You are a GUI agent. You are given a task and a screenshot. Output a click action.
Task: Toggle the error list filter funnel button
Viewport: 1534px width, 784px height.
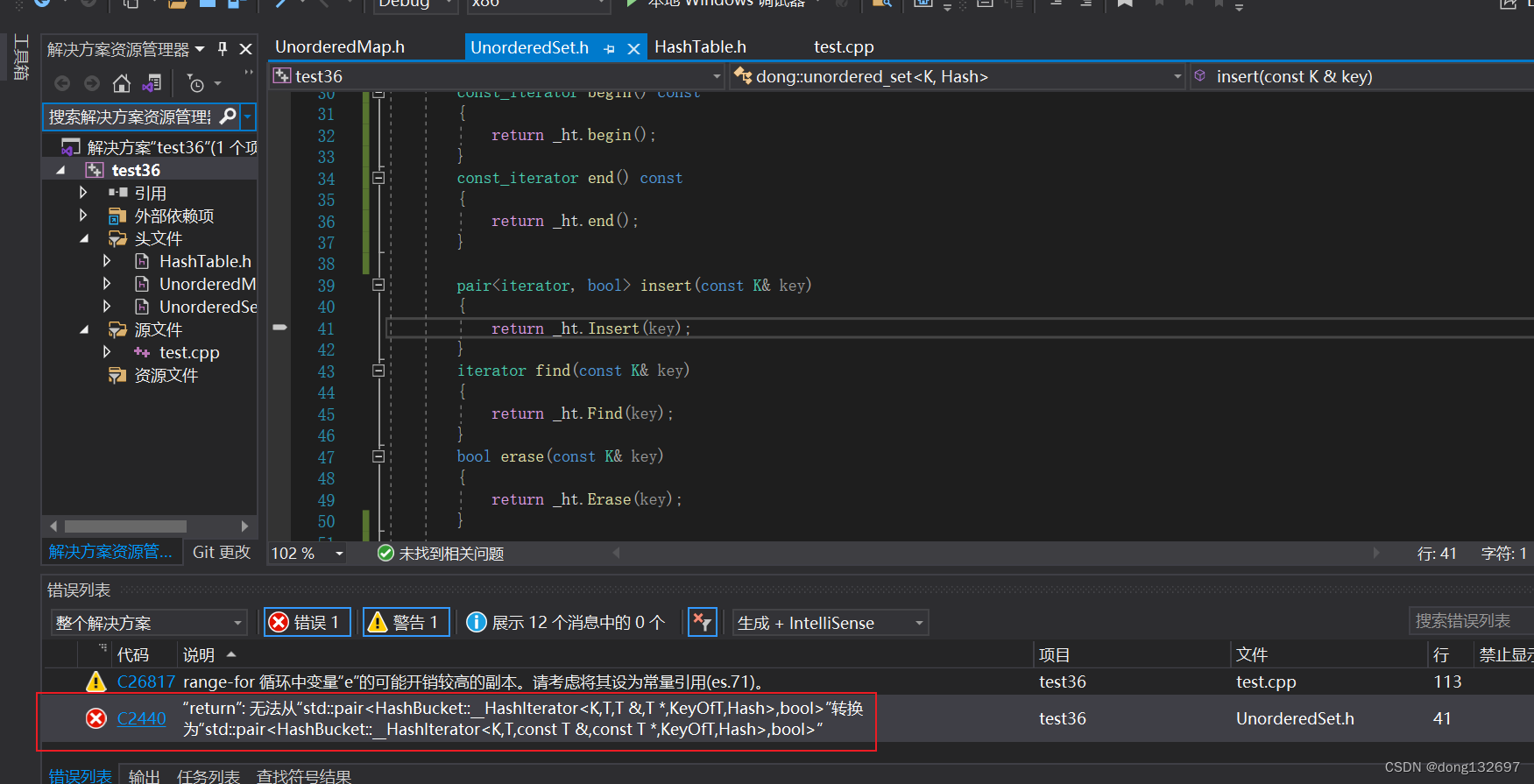pos(703,622)
